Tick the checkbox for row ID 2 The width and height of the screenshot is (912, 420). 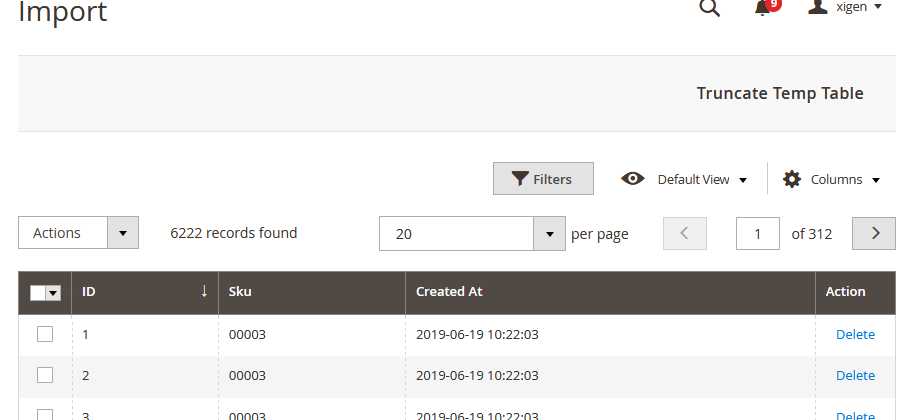click(45, 375)
